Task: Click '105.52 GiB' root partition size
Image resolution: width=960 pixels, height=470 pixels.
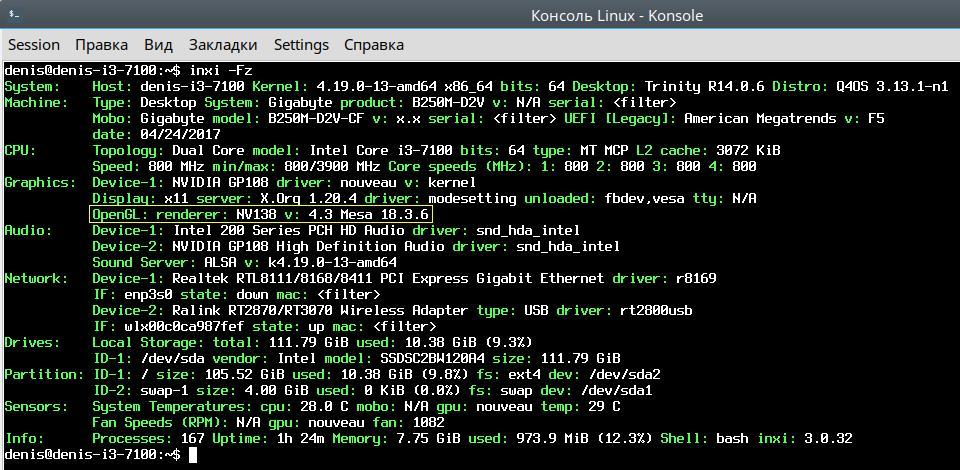Action: coord(245,374)
